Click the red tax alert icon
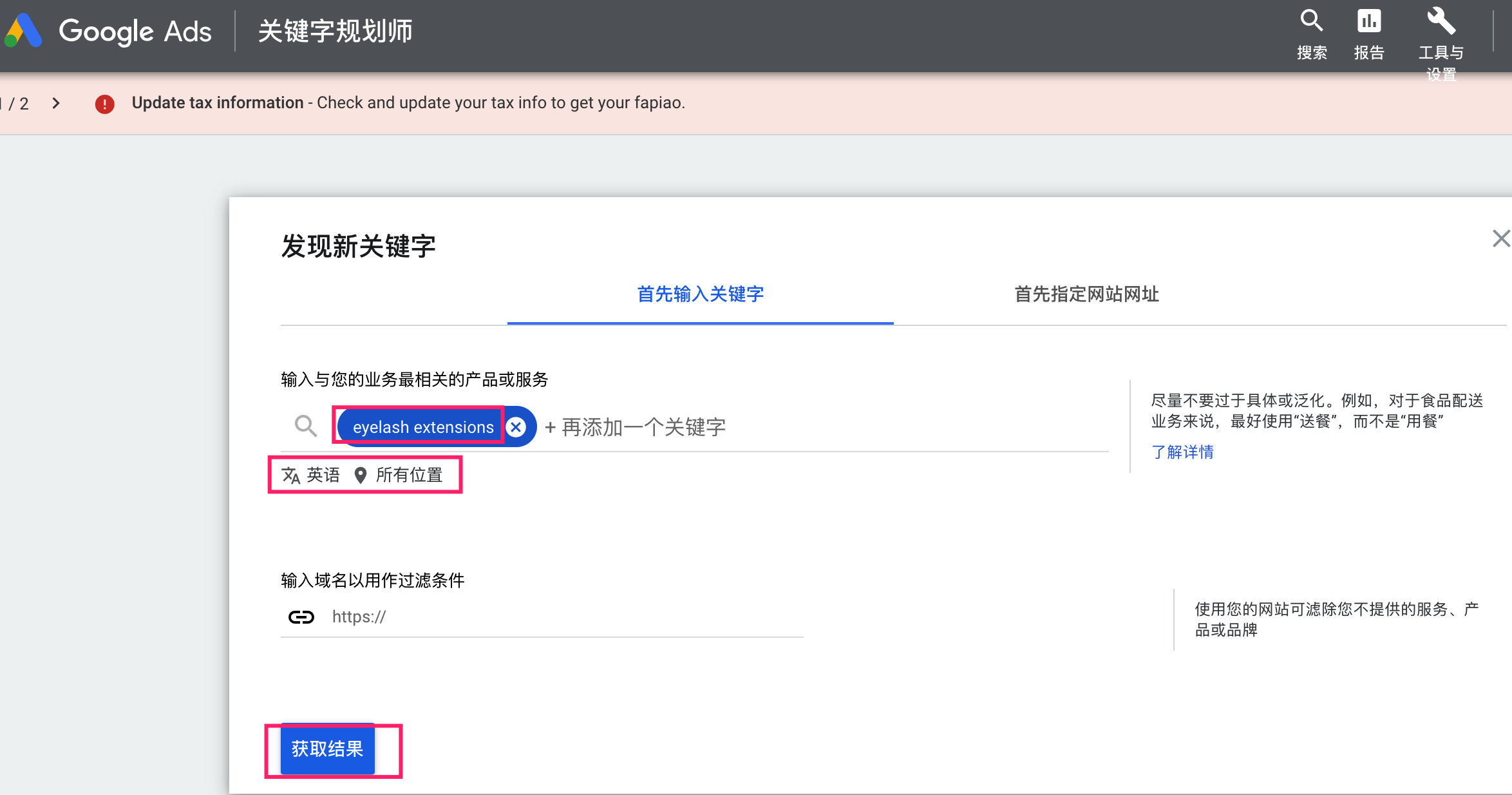Screen dimensions: 1512x795 point(104,104)
